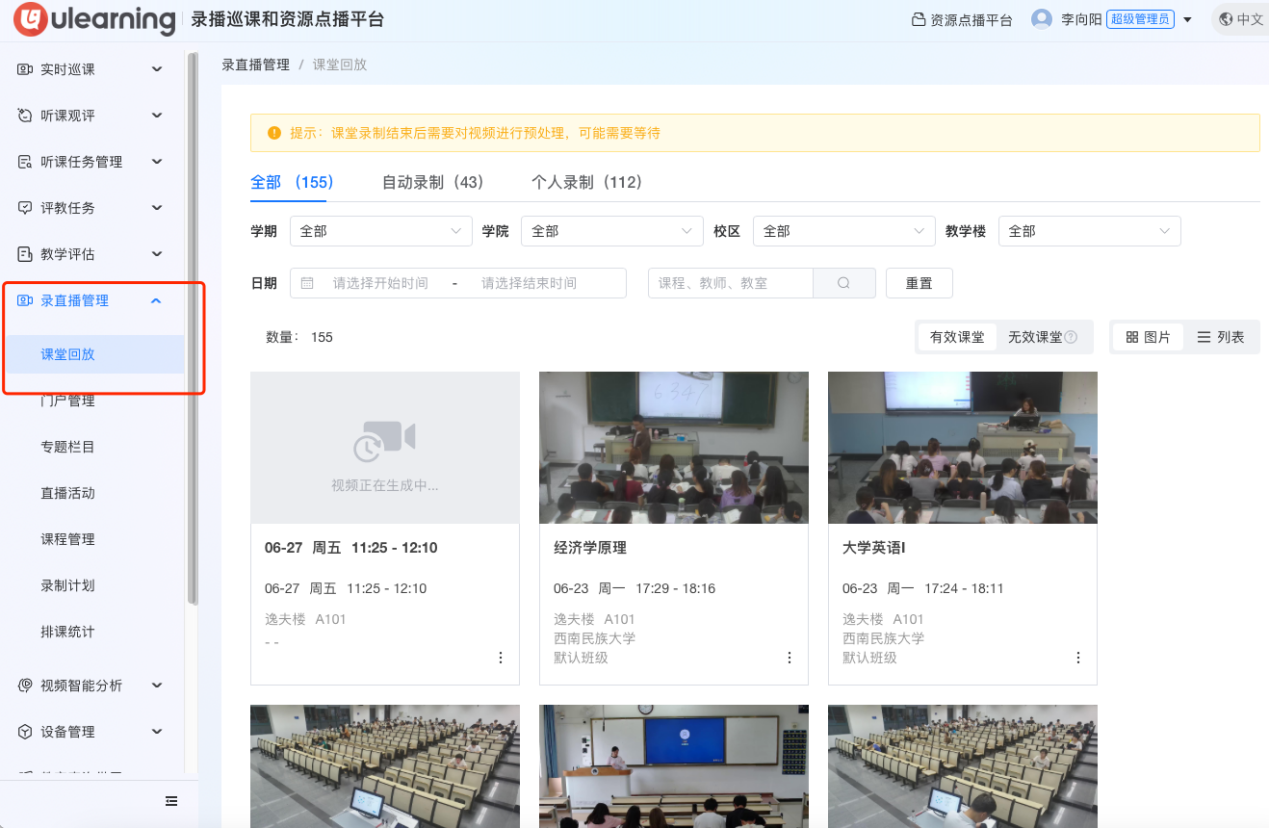Click the globe language icon
Viewport: 1269px width, 828px height.
point(1226,20)
